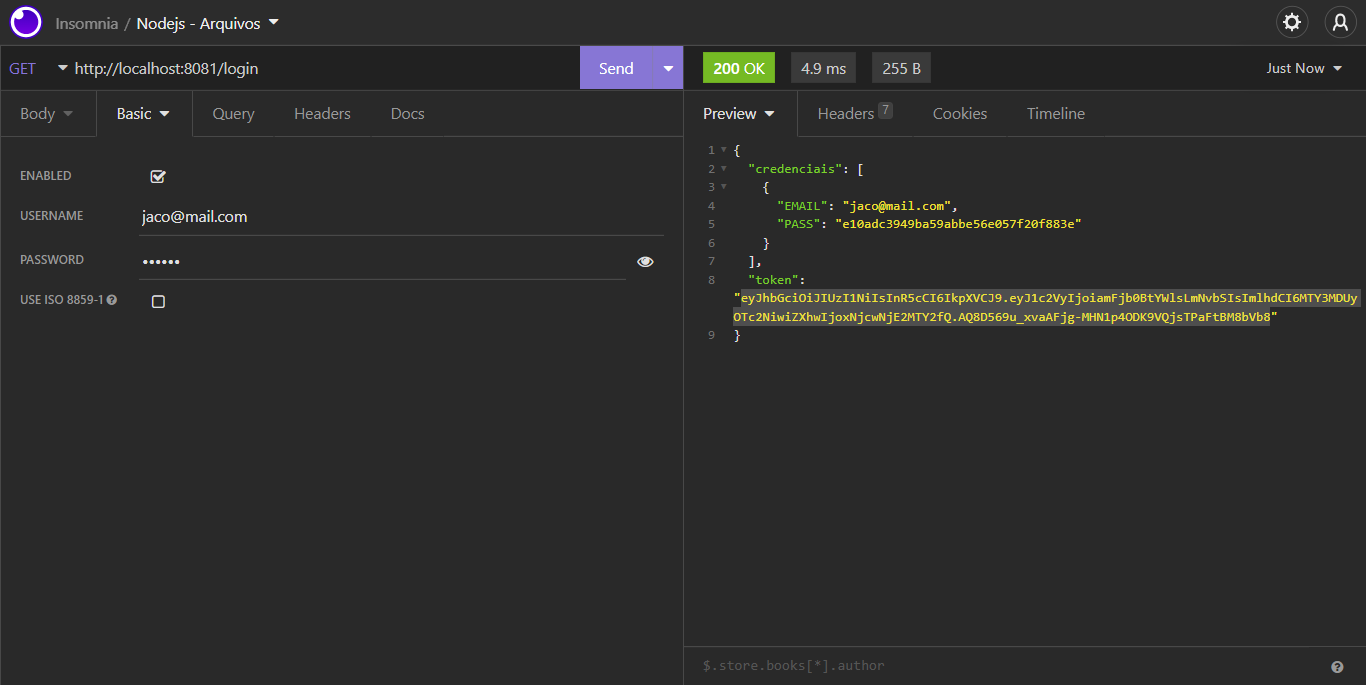Viewport: 1366px width, 685px height.
Task: Open the account user icon
Action: coord(1340,22)
